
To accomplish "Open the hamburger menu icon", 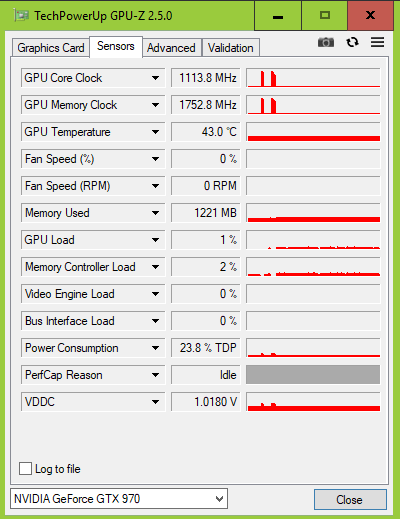I will pyautogui.click(x=377, y=42).
